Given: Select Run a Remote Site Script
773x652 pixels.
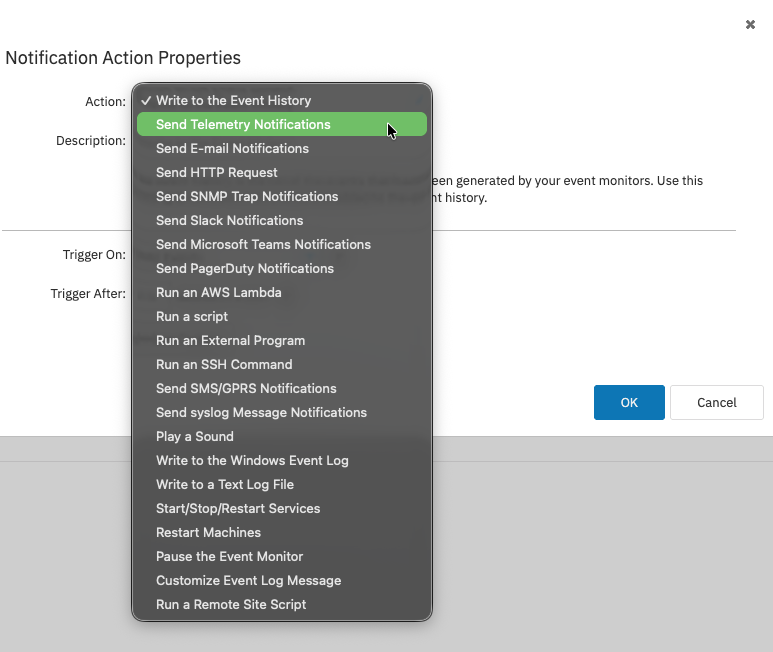Looking at the screenshot, I should [231, 605].
